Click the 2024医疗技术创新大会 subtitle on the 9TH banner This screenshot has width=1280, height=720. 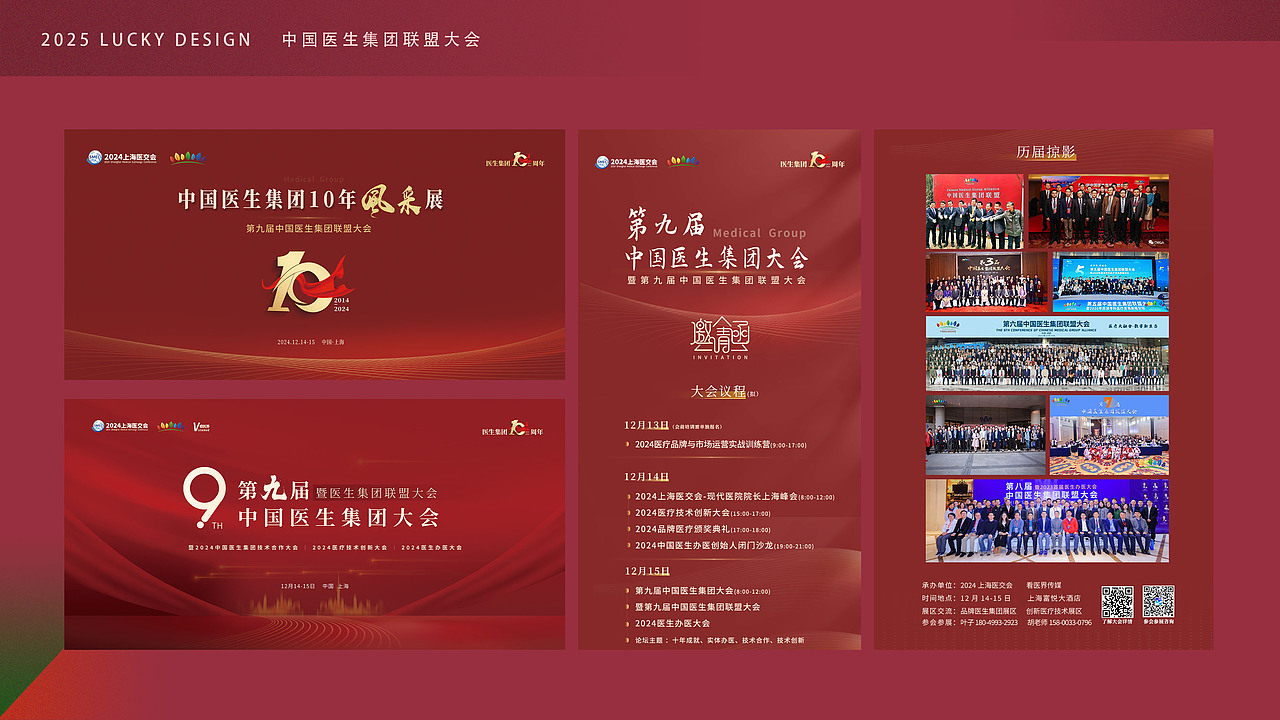click(x=350, y=548)
